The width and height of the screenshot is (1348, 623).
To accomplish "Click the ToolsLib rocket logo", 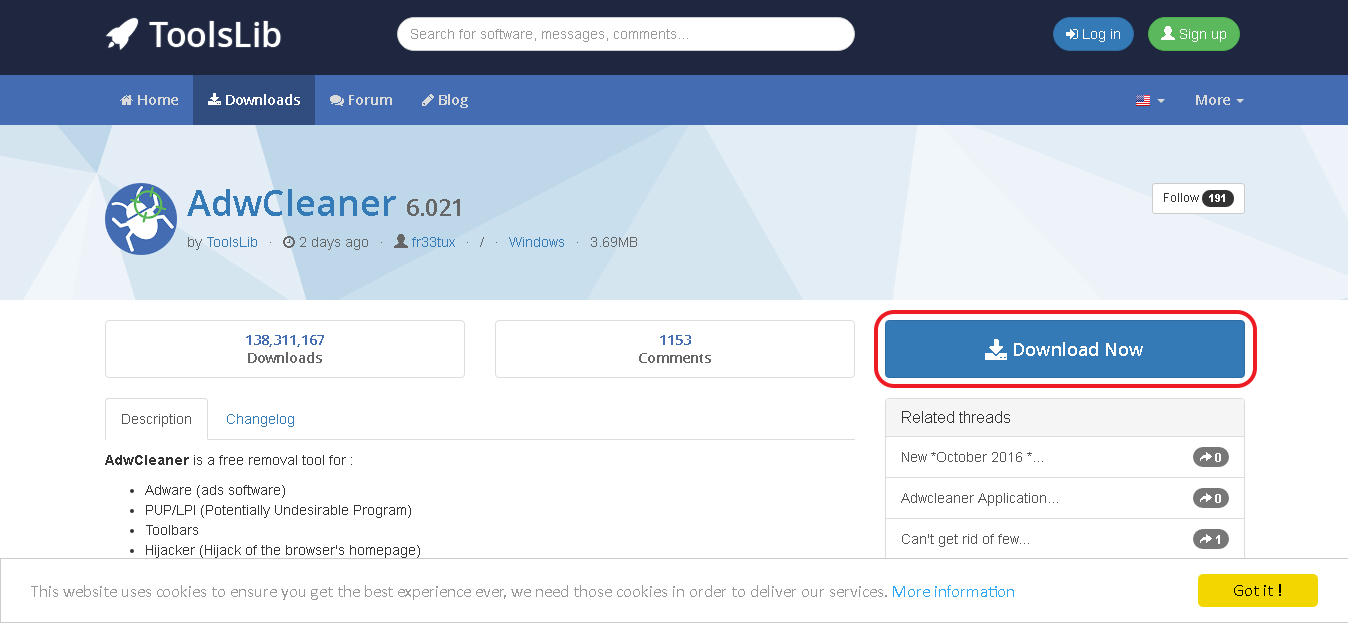I will (x=193, y=35).
